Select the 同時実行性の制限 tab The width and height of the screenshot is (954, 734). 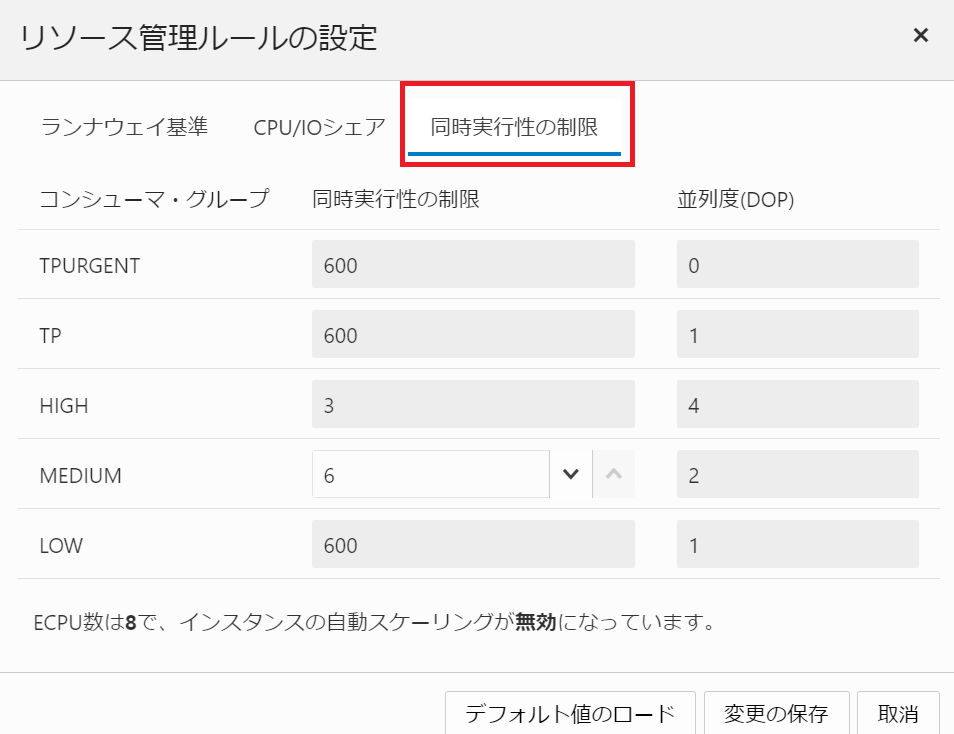coord(516,124)
